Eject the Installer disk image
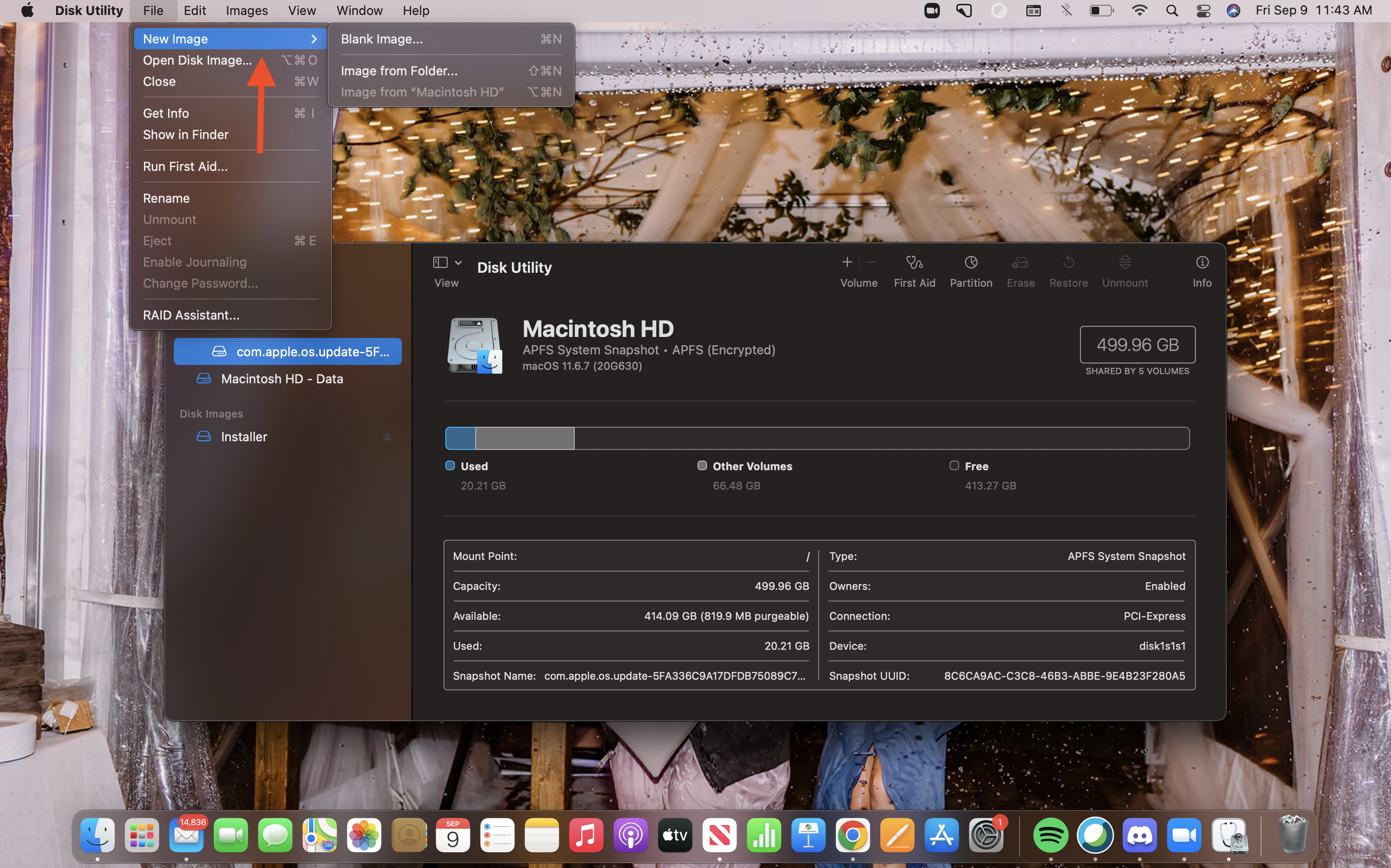1391x868 pixels. [x=387, y=437]
